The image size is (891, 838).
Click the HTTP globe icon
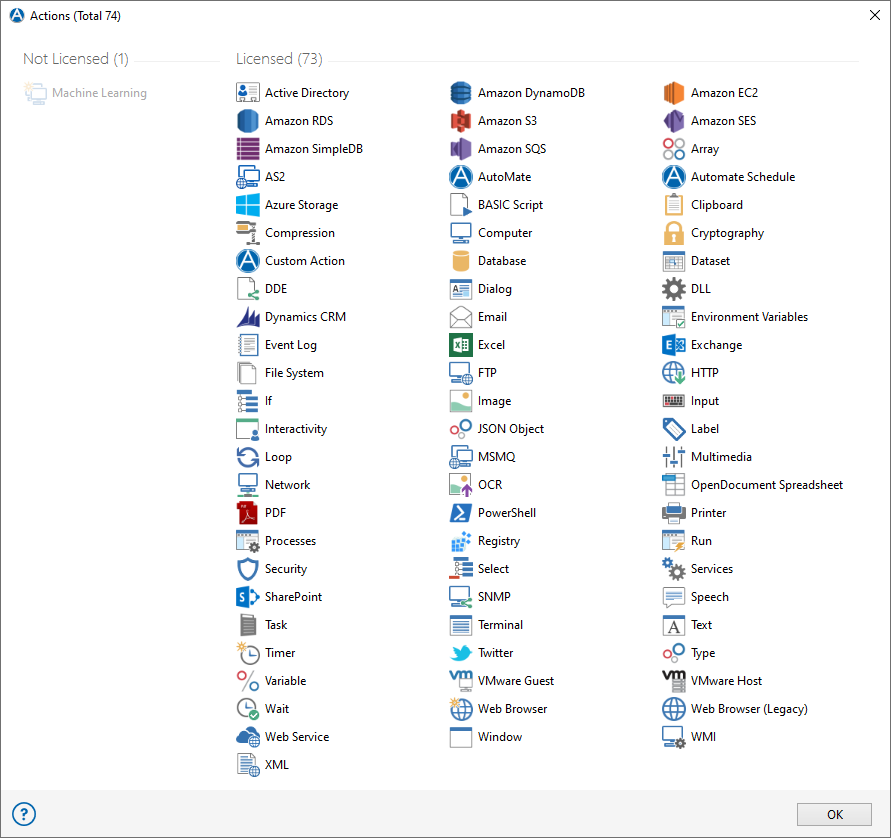click(x=674, y=373)
